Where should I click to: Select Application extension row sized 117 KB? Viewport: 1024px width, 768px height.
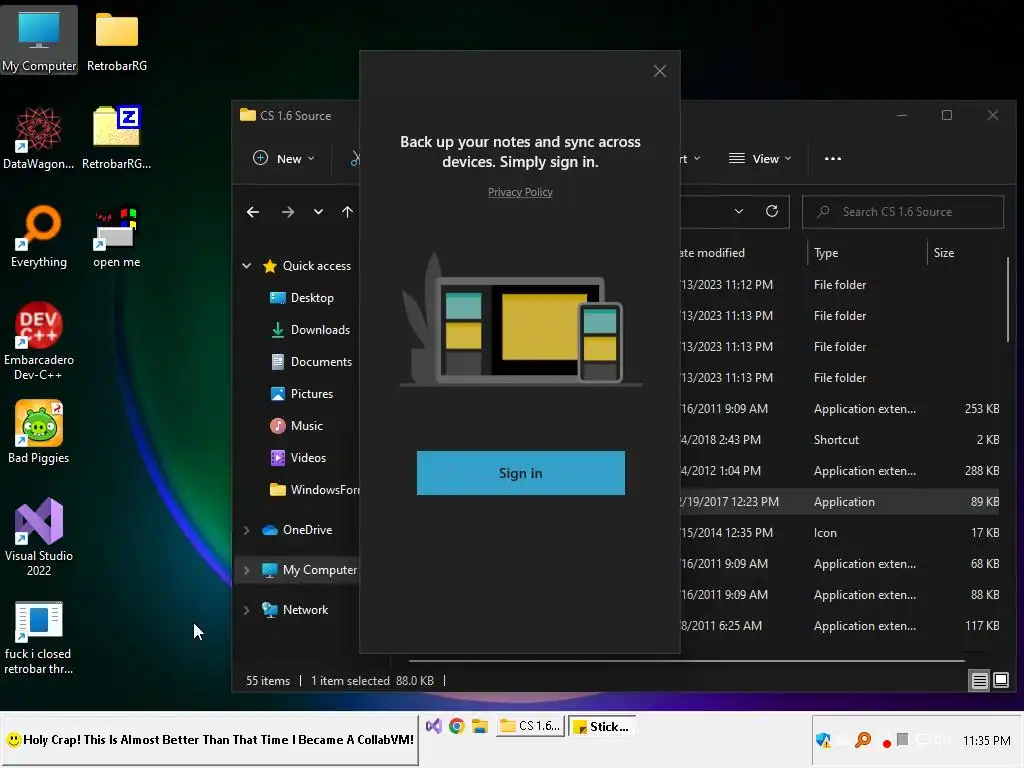pyautogui.click(x=840, y=626)
